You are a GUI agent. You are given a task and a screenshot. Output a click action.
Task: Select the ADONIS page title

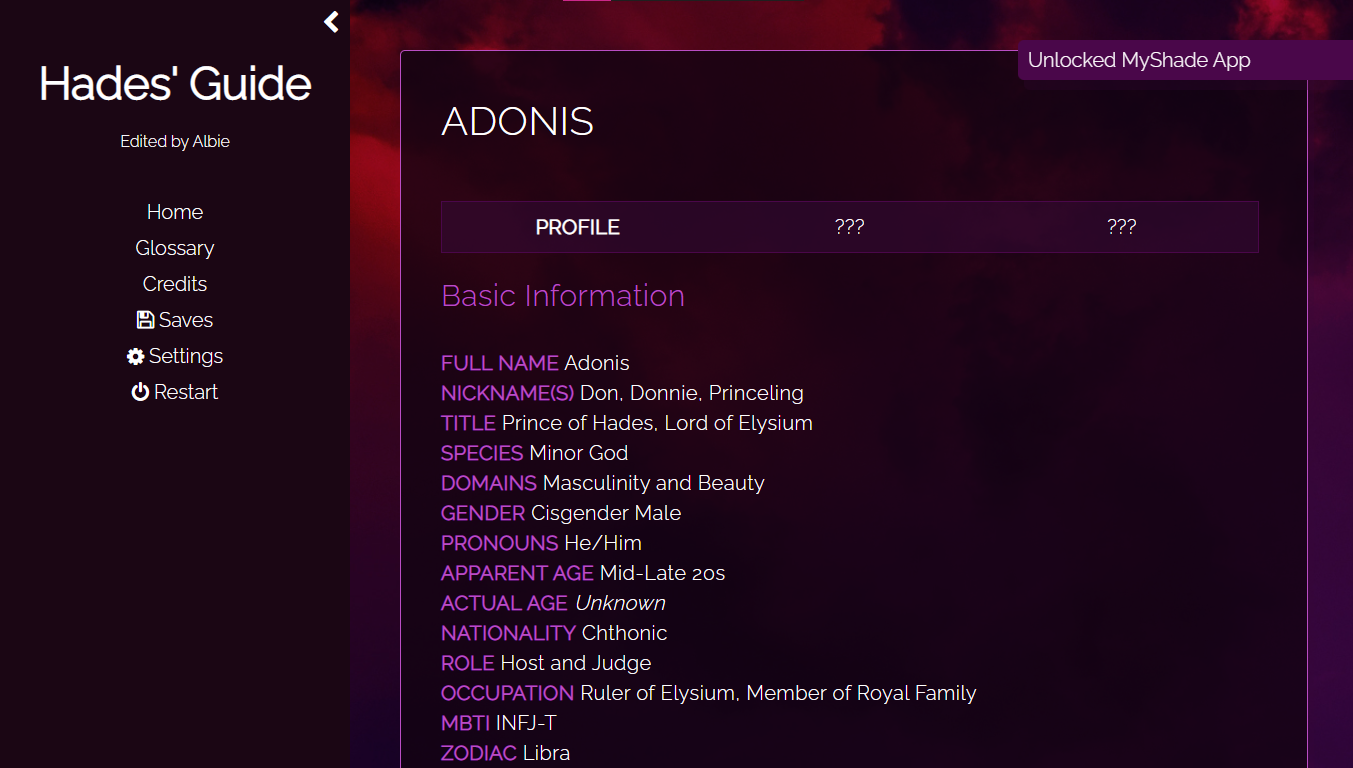pos(517,121)
